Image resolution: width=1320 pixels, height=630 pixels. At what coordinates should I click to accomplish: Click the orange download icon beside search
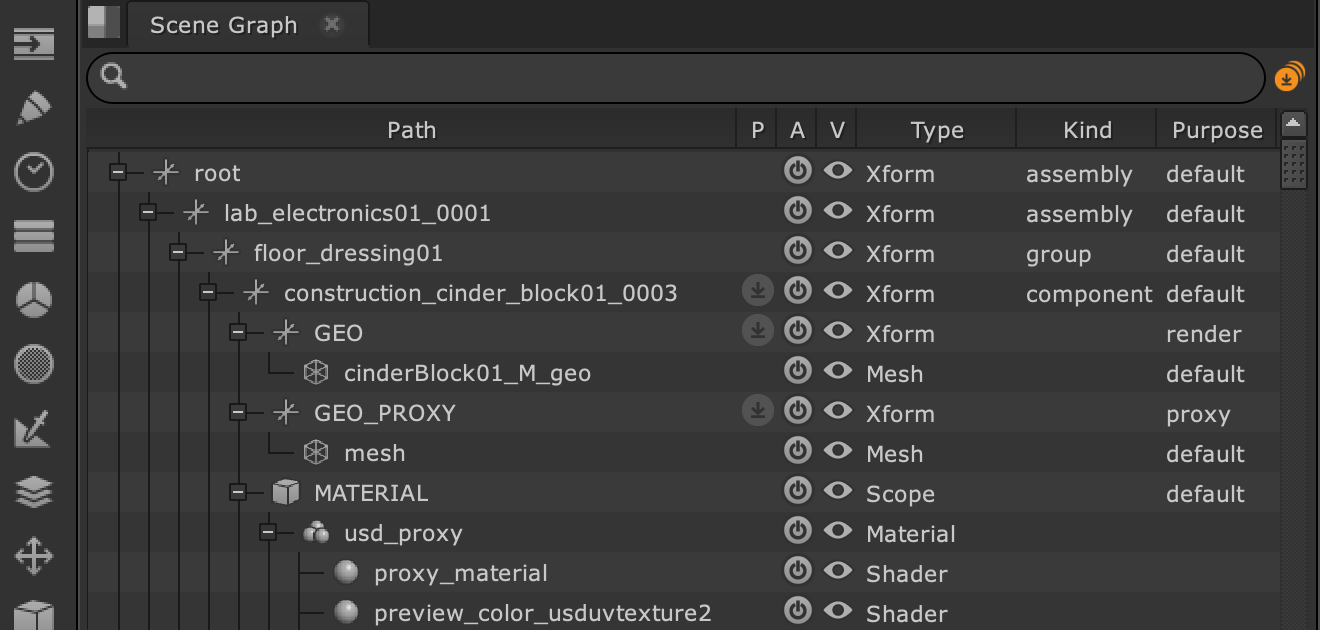[x=1289, y=77]
